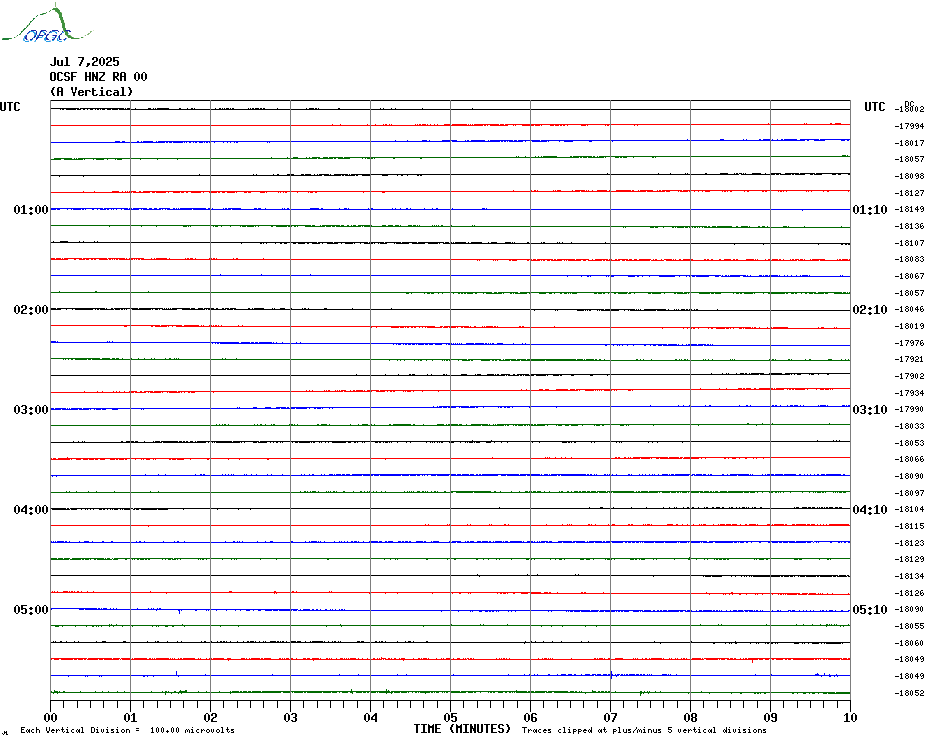Click the 01 minute axis label

point(130,718)
